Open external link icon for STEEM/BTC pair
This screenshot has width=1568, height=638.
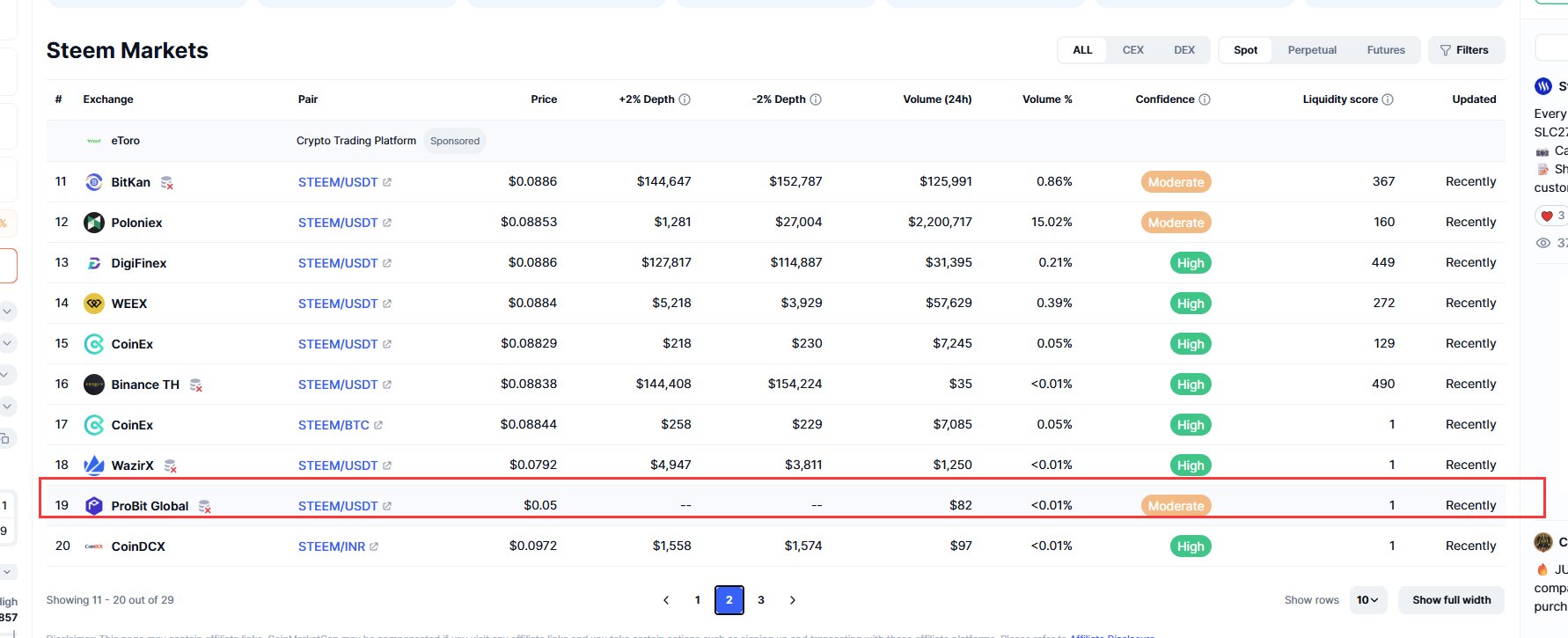(378, 425)
